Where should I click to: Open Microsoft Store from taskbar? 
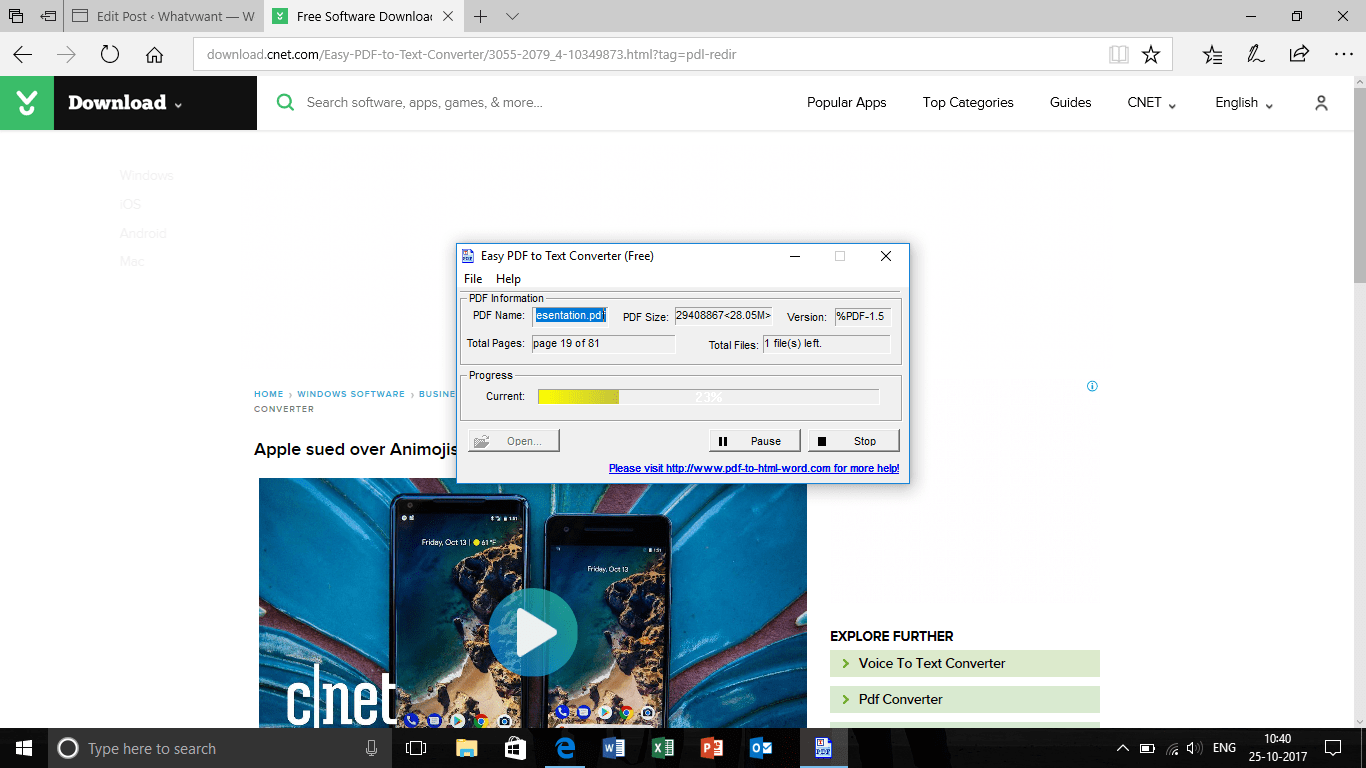515,748
